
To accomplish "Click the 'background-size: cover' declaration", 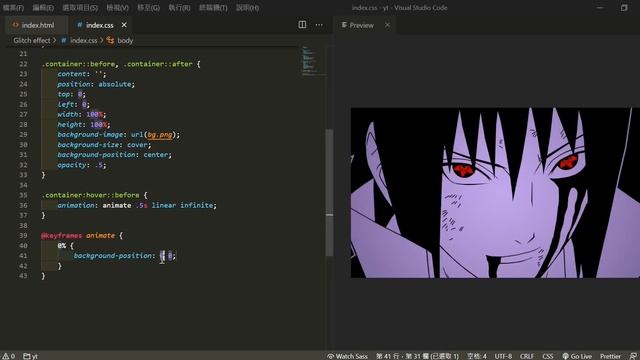I will (104, 144).
